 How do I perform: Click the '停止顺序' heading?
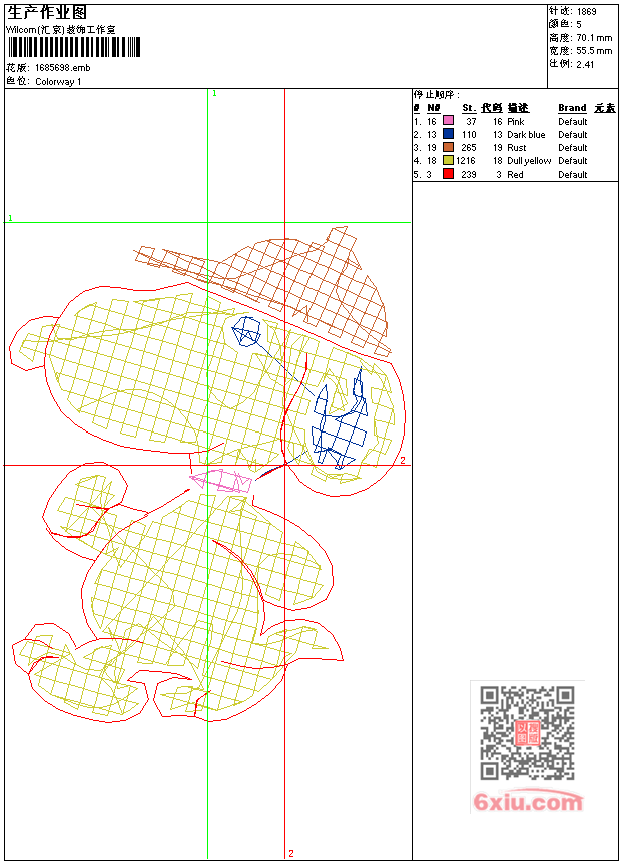click(435, 94)
